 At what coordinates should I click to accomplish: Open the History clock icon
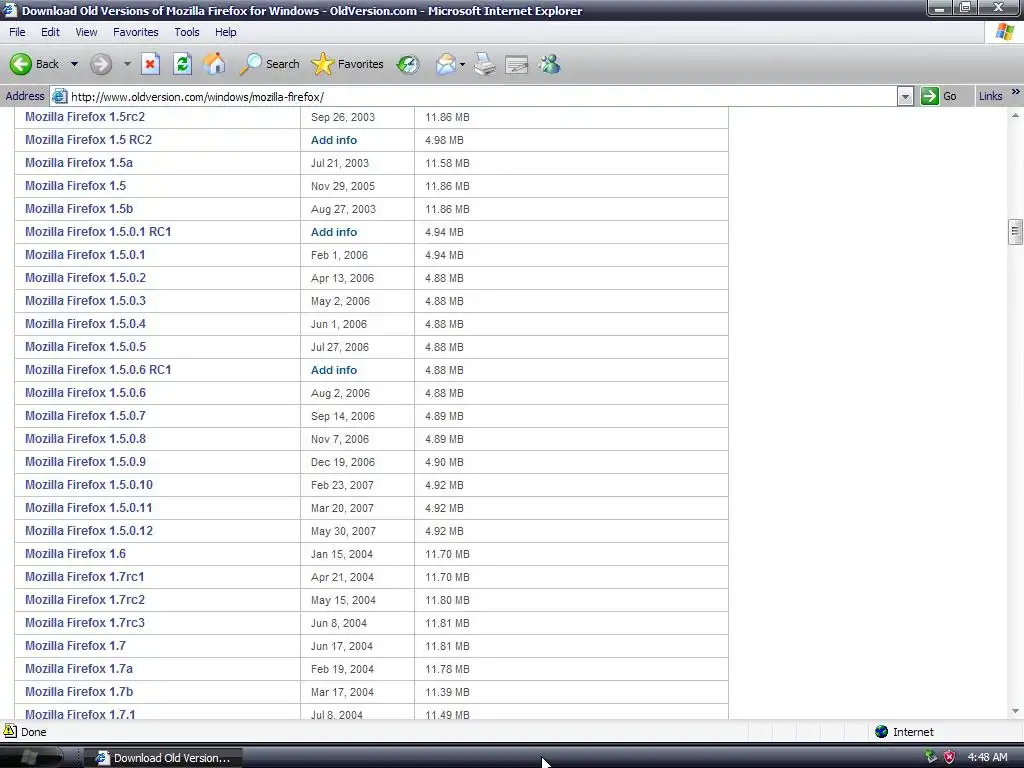coord(408,64)
